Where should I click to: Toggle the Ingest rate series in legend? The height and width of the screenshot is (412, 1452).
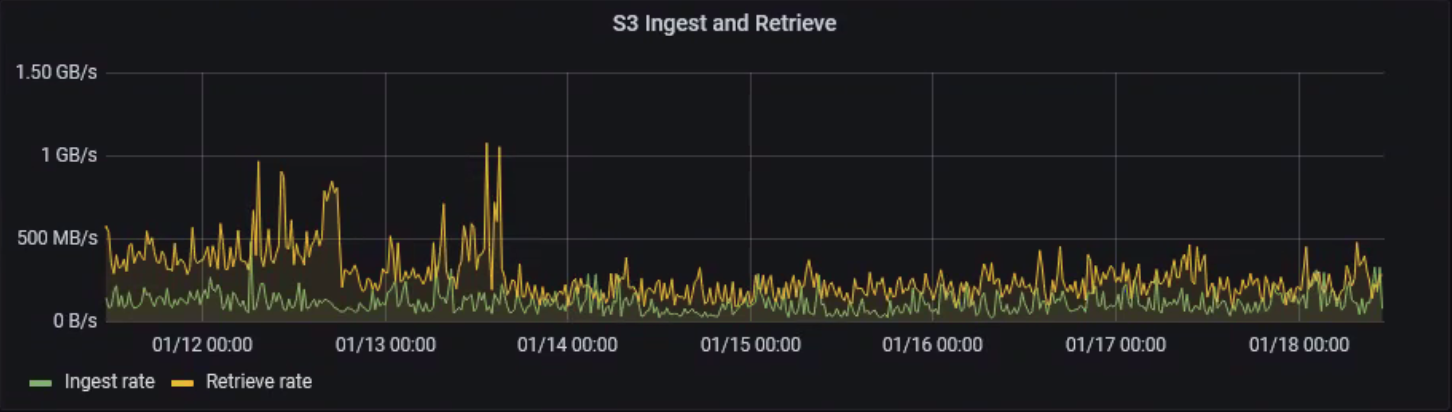point(109,381)
